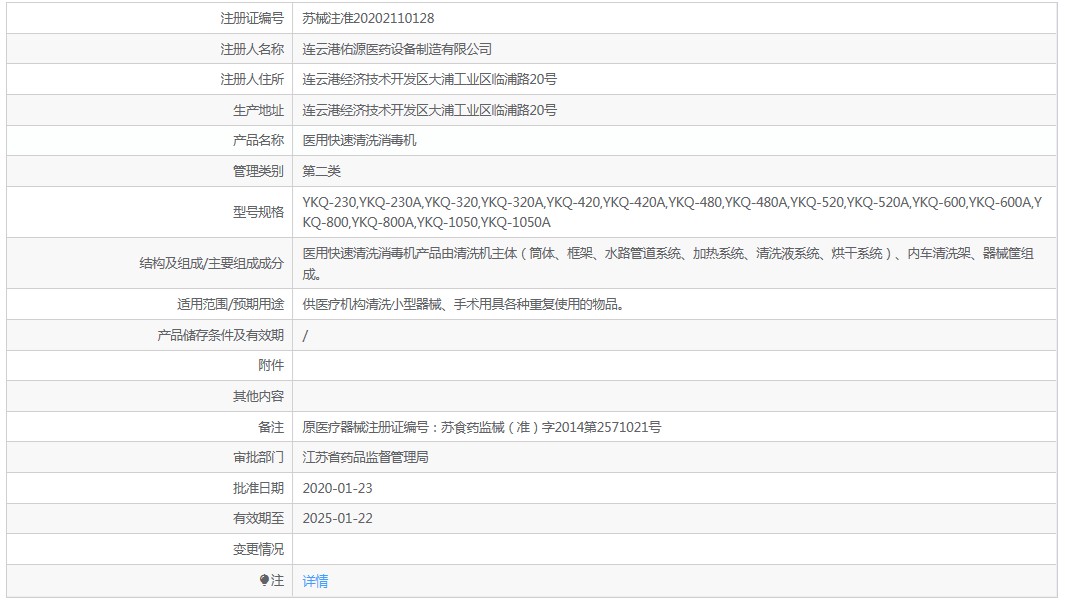Click the 生产地址 address value

(x=430, y=110)
